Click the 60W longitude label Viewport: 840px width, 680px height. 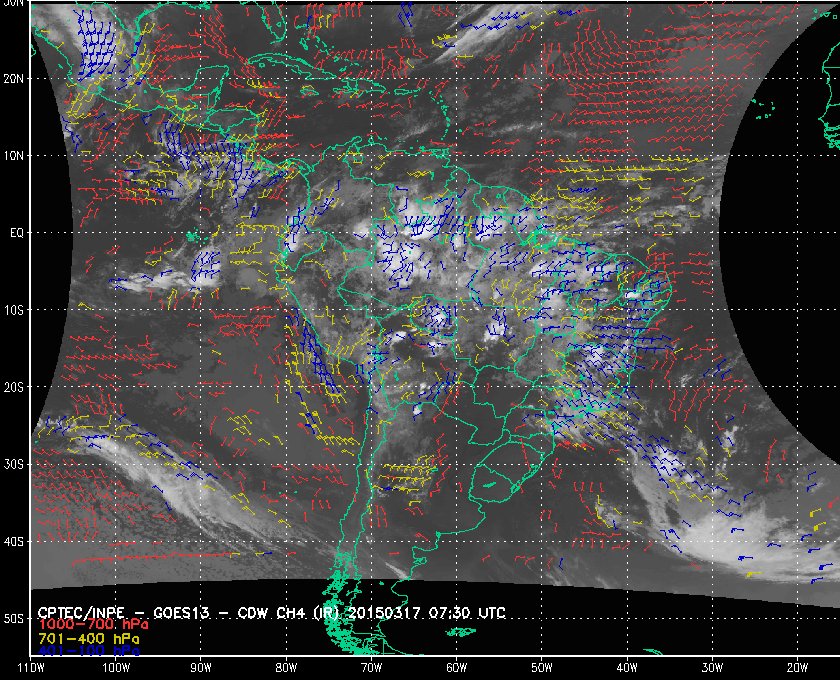point(456,668)
